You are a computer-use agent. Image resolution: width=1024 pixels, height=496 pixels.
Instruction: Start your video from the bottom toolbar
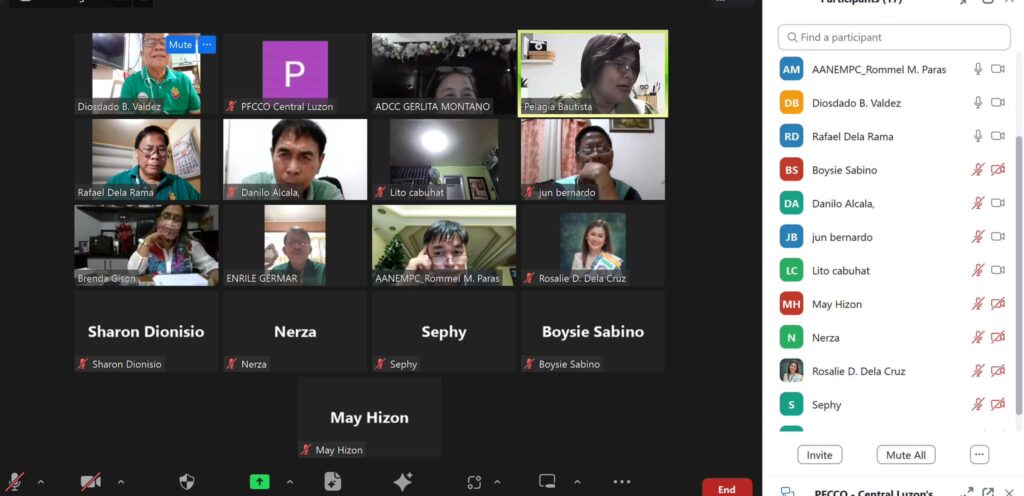[x=91, y=482]
